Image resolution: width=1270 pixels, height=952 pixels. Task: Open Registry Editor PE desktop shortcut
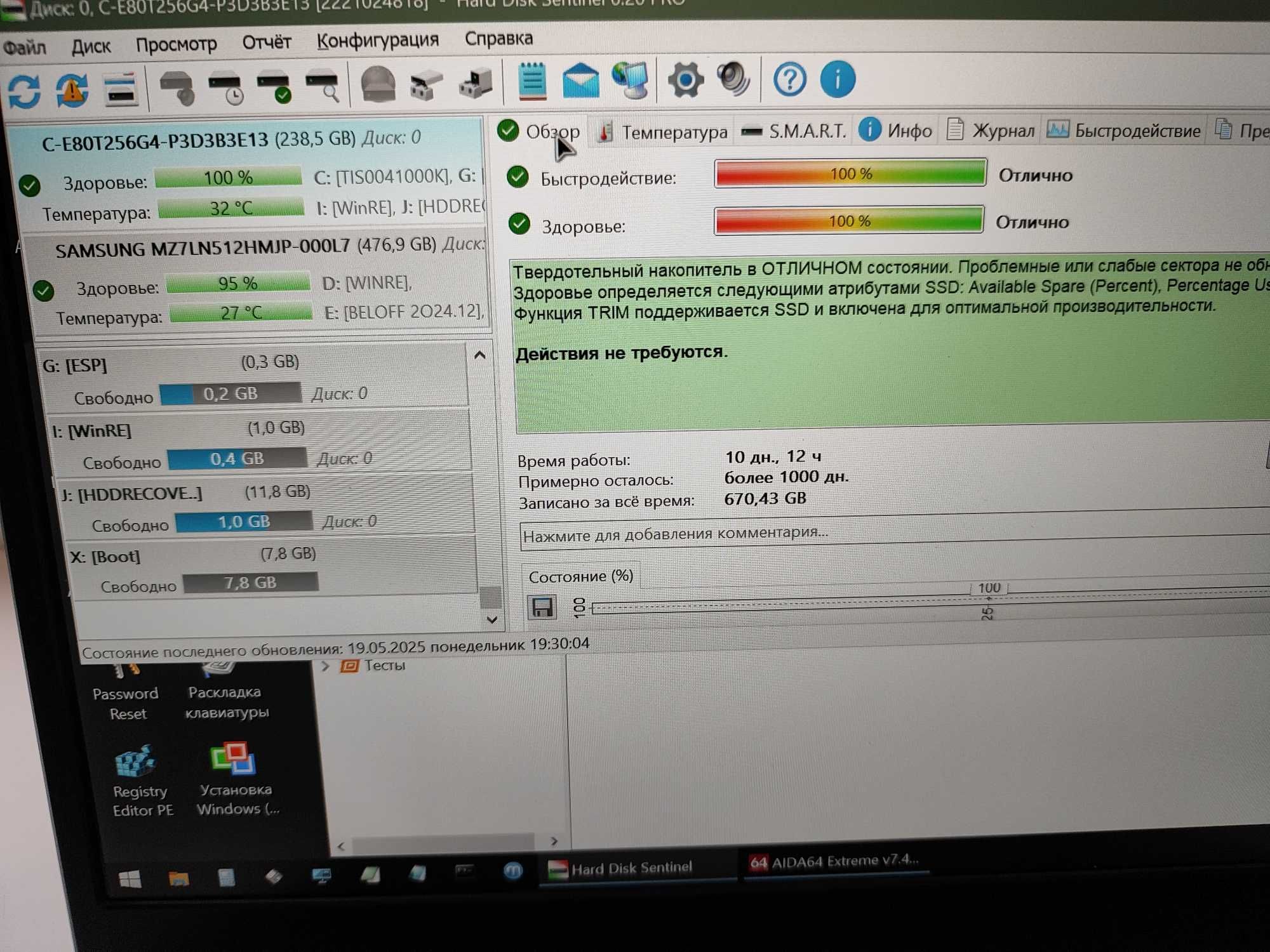point(141,782)
